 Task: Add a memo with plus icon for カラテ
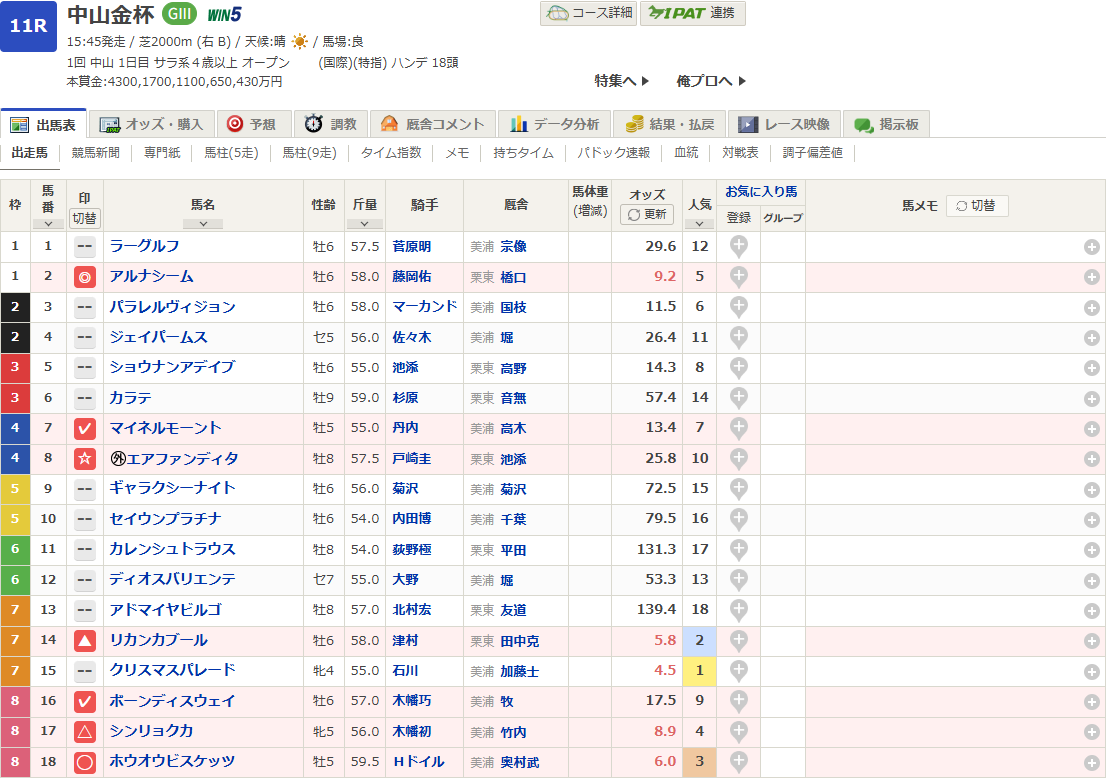coord(1091,399)
